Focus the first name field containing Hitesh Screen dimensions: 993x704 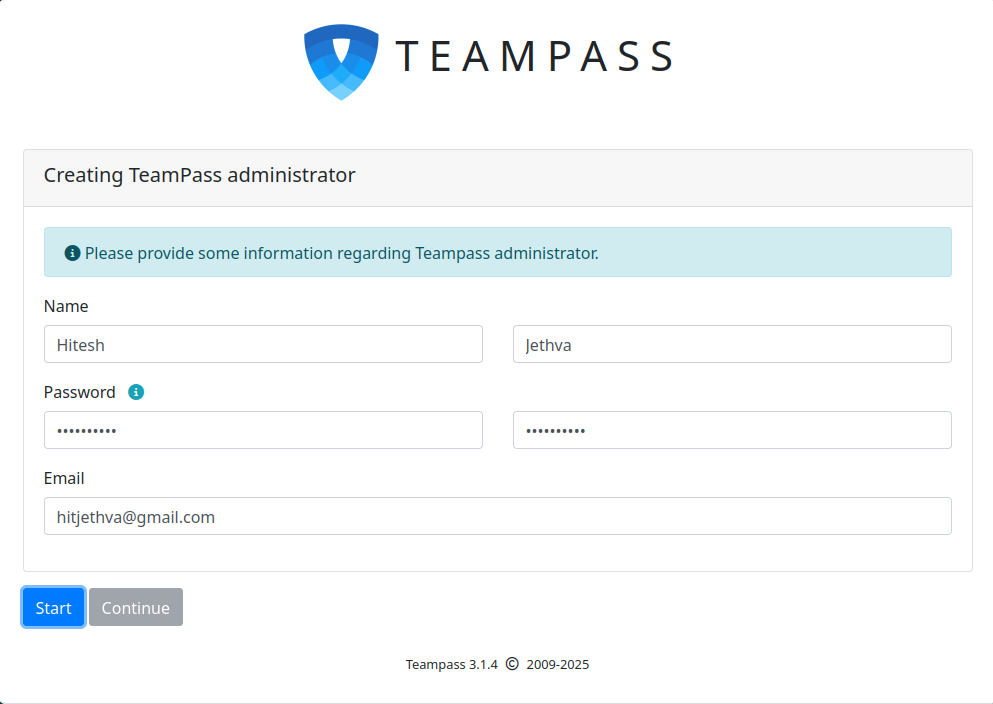pyautogui.click(x=263, y=344)
